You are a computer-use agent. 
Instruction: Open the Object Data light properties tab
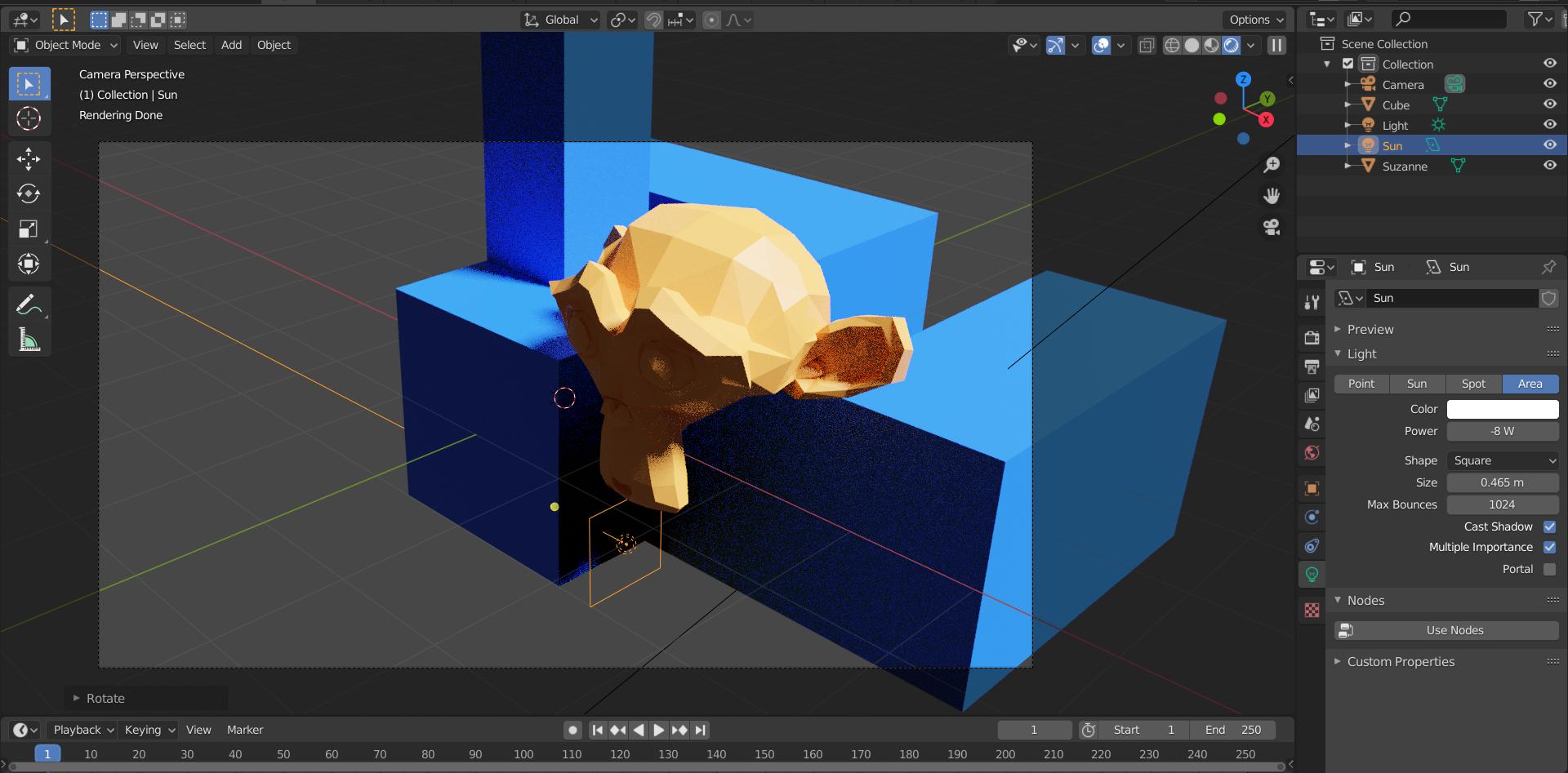point(1312,575)
